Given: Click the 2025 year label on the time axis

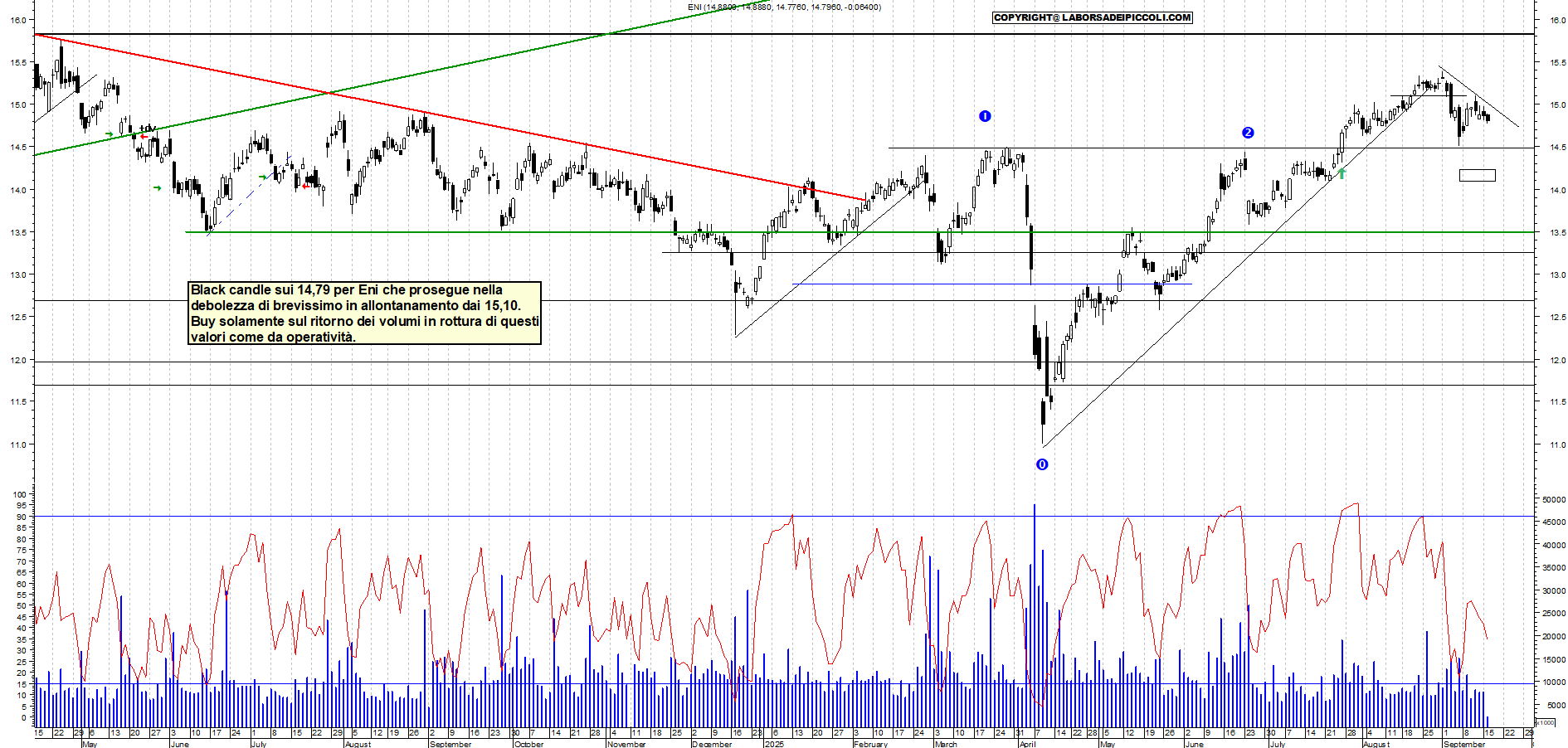Looking at the screenshot, I should (x=774, y=744).
